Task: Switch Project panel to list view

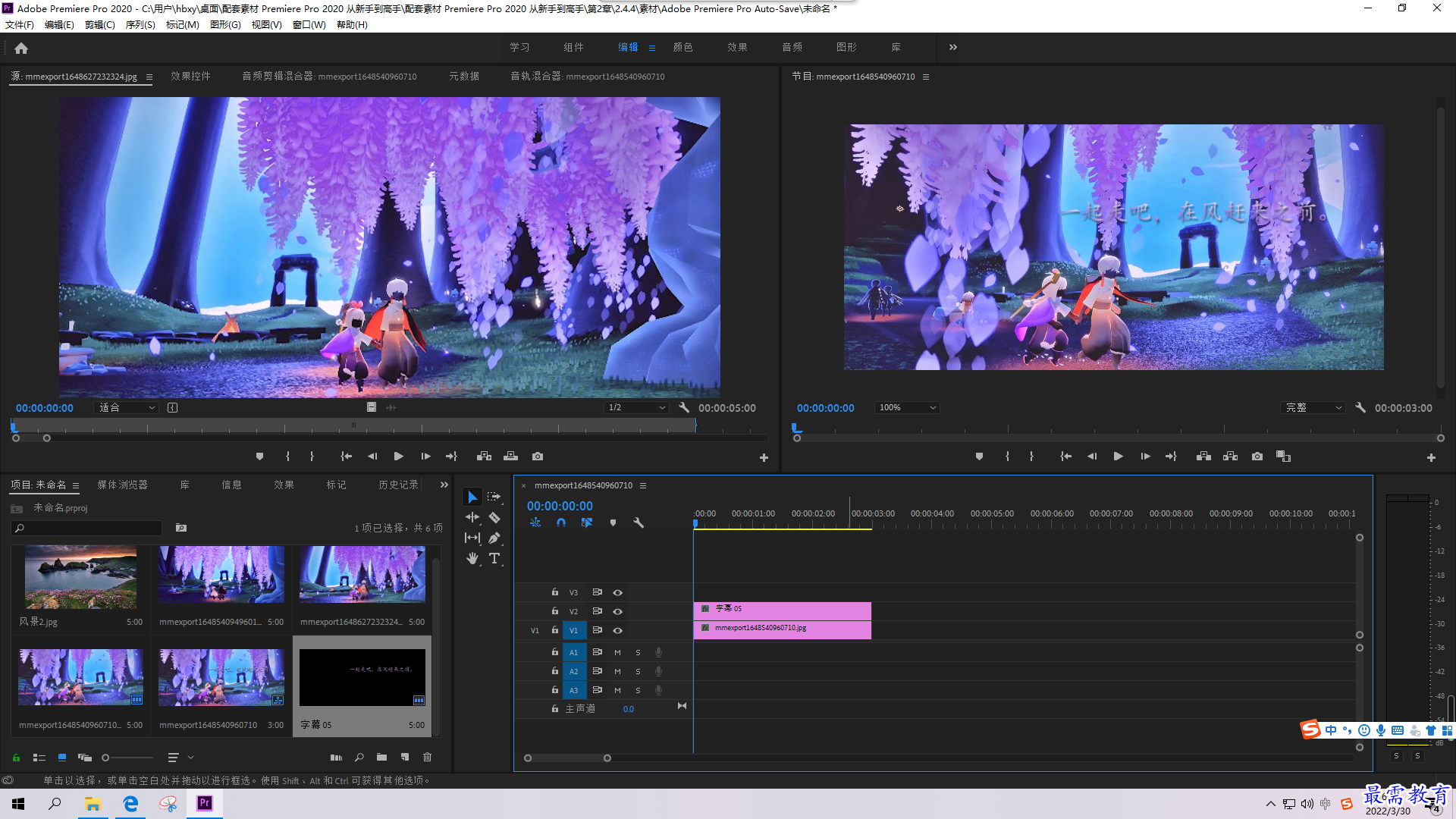Action: (x=39, y=757)
